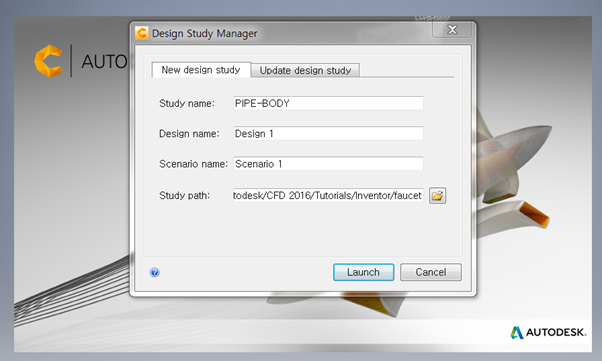The image size is (602, 361).
Task: Click the Design Study Manager title text
Action: point(205,33)
